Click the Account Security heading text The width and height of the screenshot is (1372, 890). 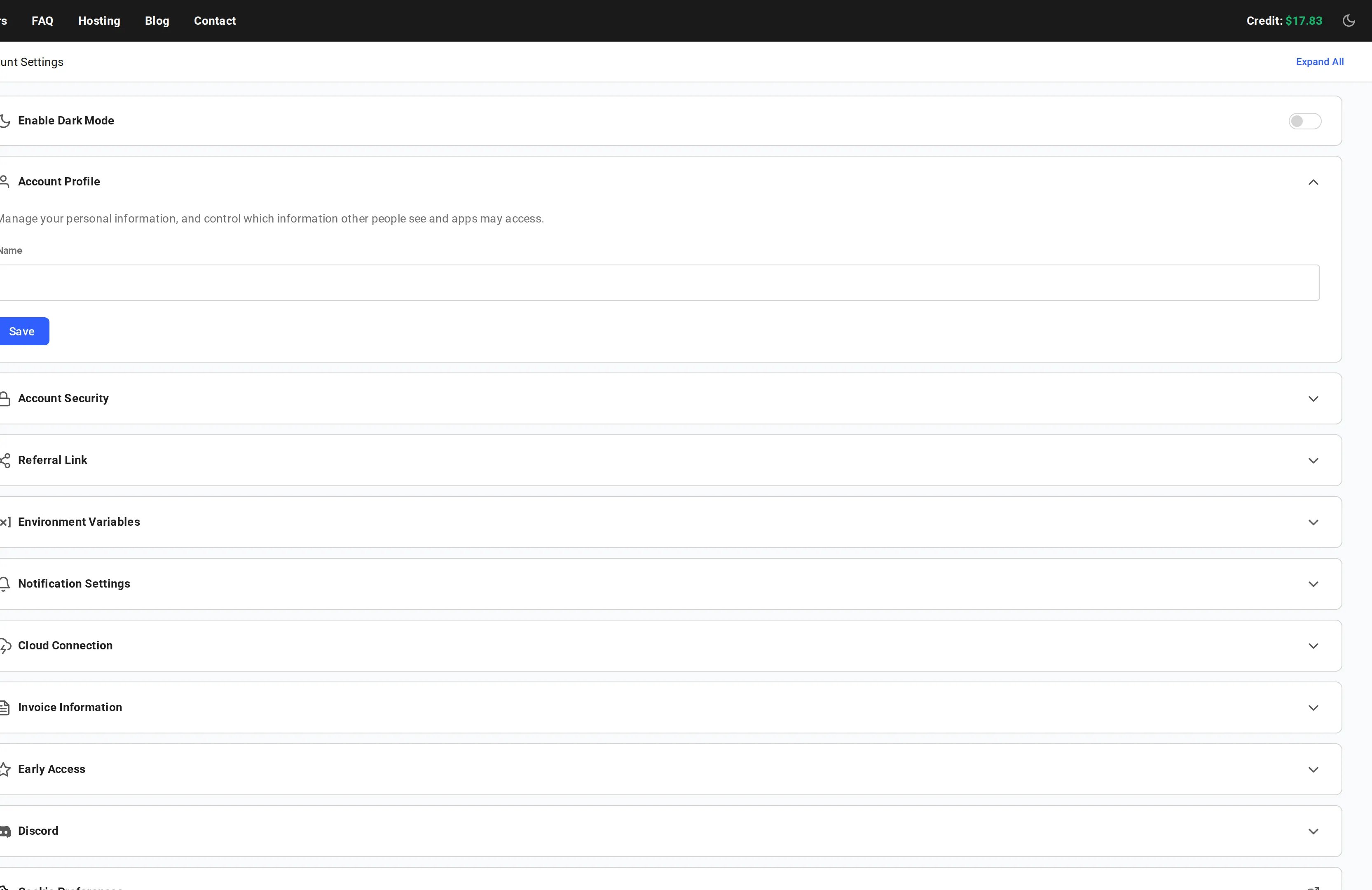pos(63,398)
